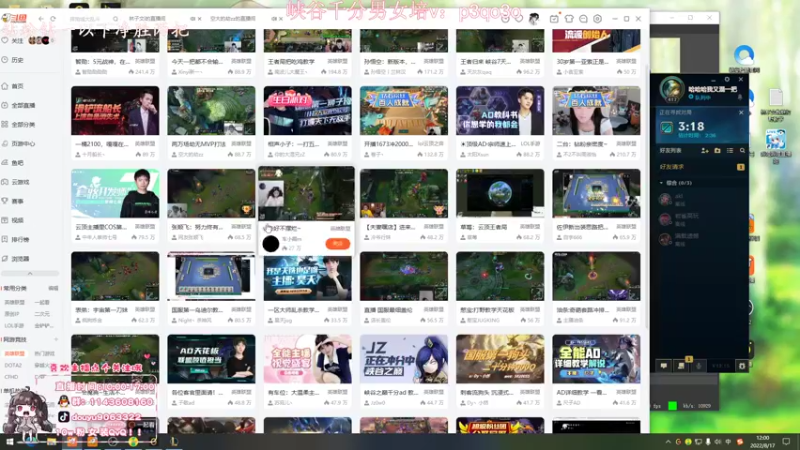This screenshot has height=450, width=800.
Task: Click the 赛事 trophy sidebar icon
Action: click(5, 201)
